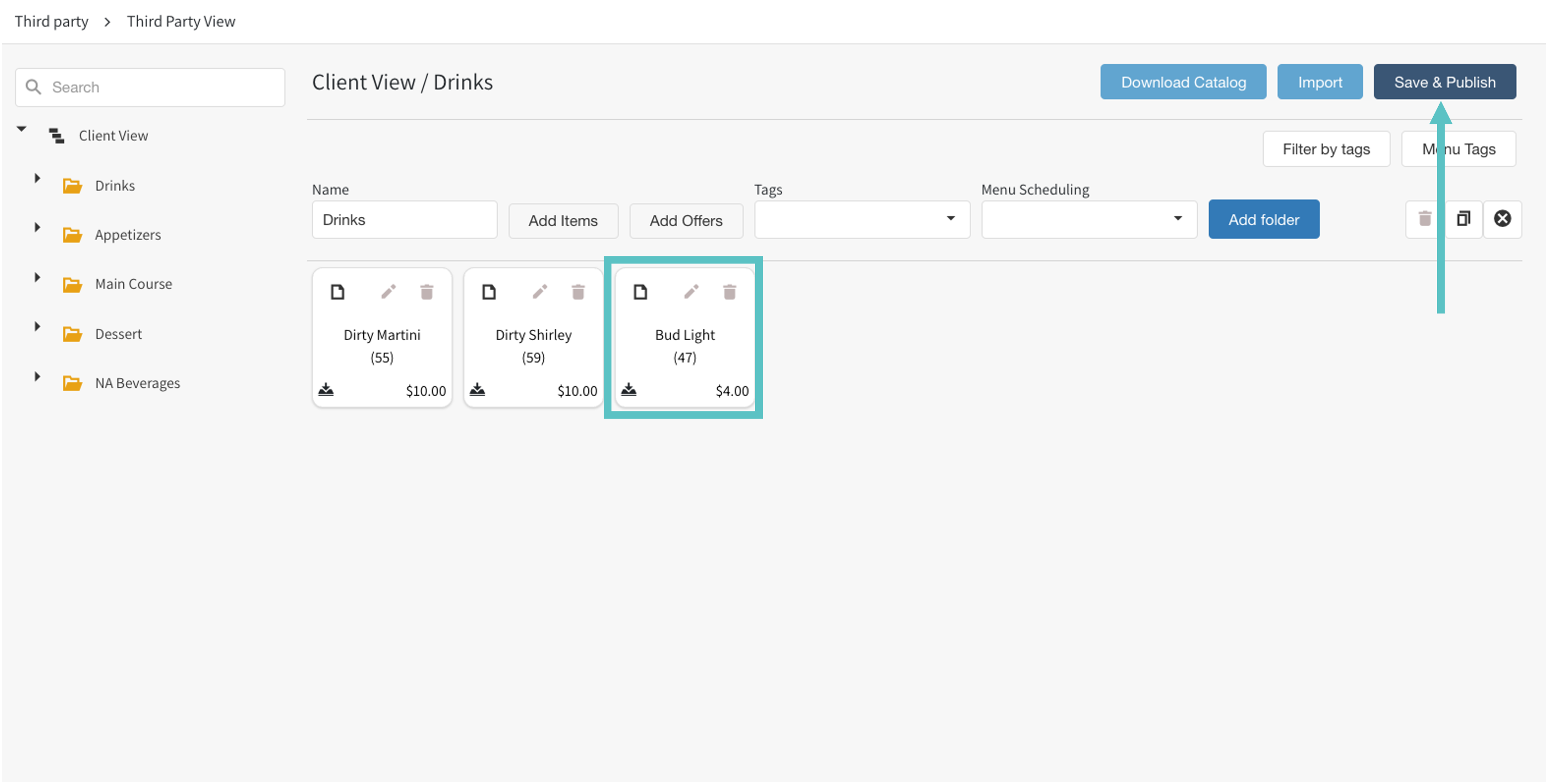Screen dimensions: 1546x784
Task: Open the Menu Scheduling dropdown
Action: point(1089,220)
